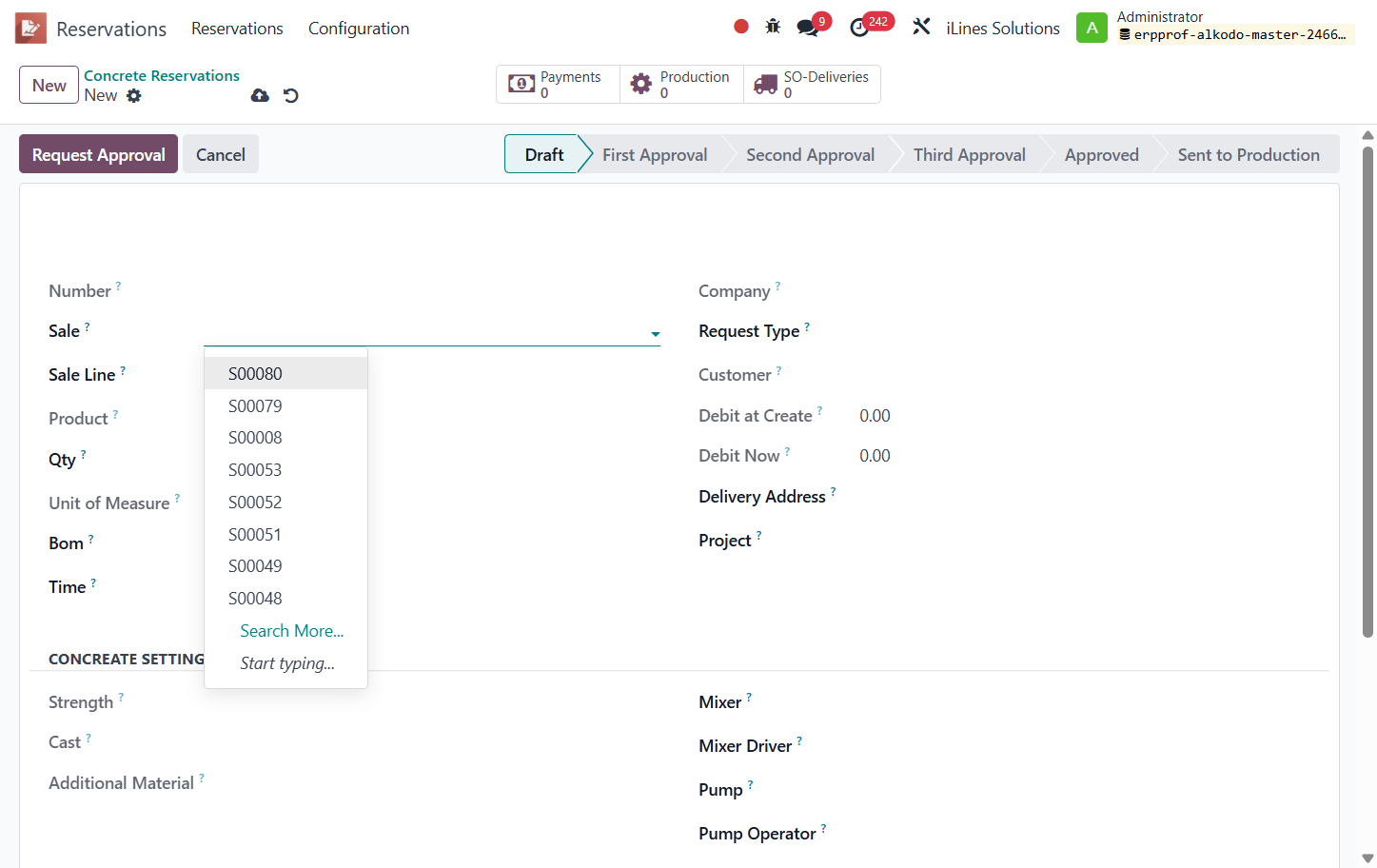Select S00079 from the dropdown

(x=285, y=405)
